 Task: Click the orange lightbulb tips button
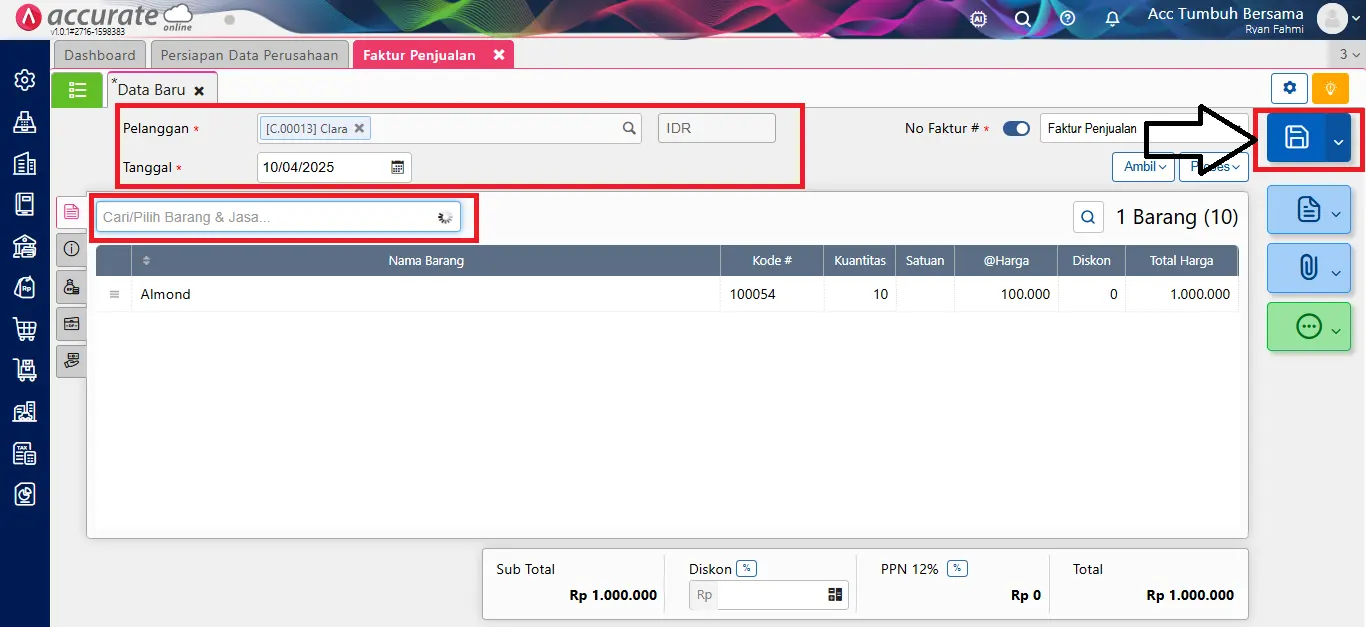tap(1330, 89)
